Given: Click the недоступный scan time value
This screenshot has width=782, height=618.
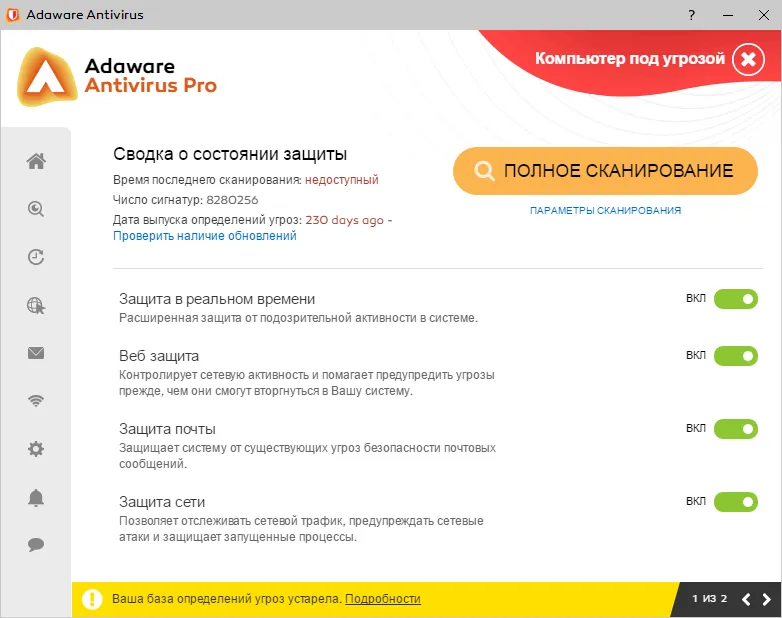Looking at the screenshot, I should click(342, 180).
